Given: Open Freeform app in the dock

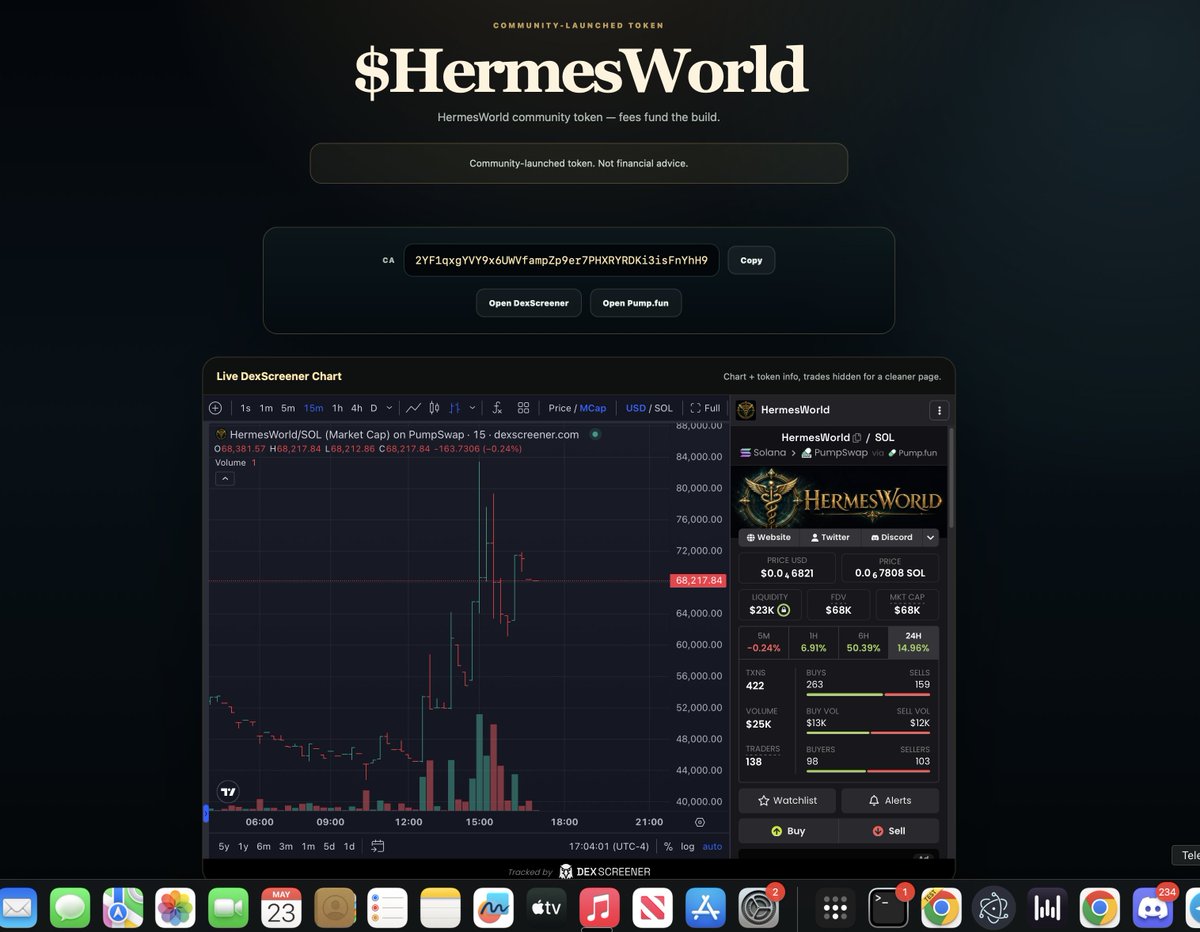Looking at the screenshot, I should tap(493, 907).
